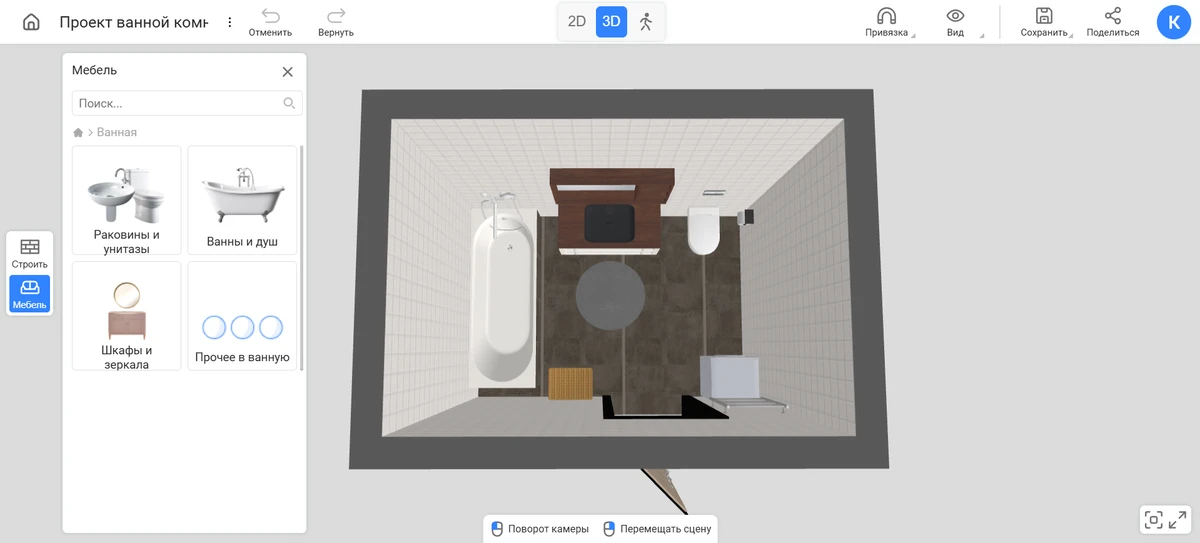The height and width of the screenshot is (543, 1200).
Task: Click Перемещать сцену hint
Action: tap(657, 529)
